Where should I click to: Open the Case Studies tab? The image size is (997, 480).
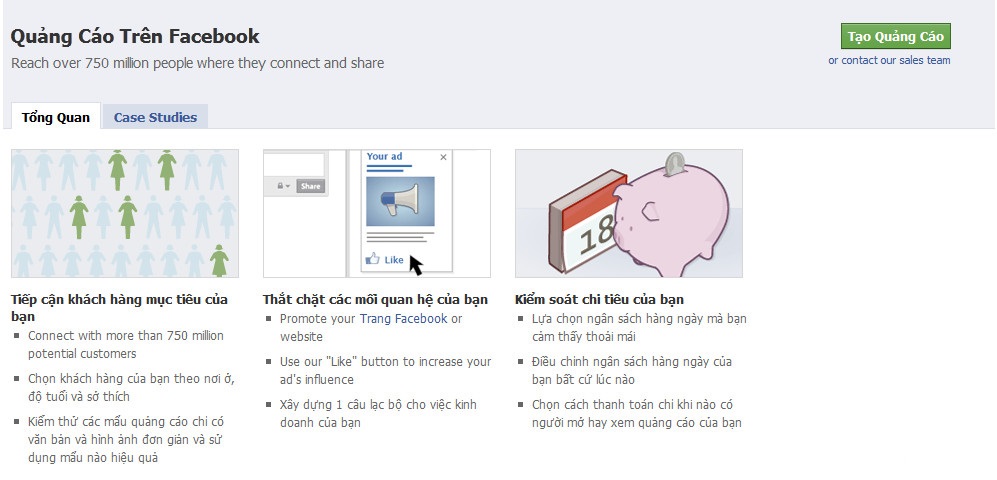click(155, 117)
